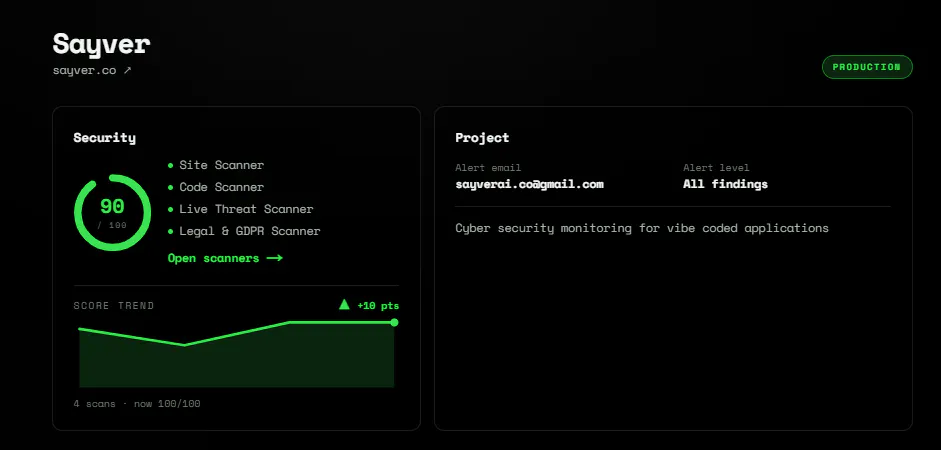
Task: Select the Code Scanner item
Action: 215,187
